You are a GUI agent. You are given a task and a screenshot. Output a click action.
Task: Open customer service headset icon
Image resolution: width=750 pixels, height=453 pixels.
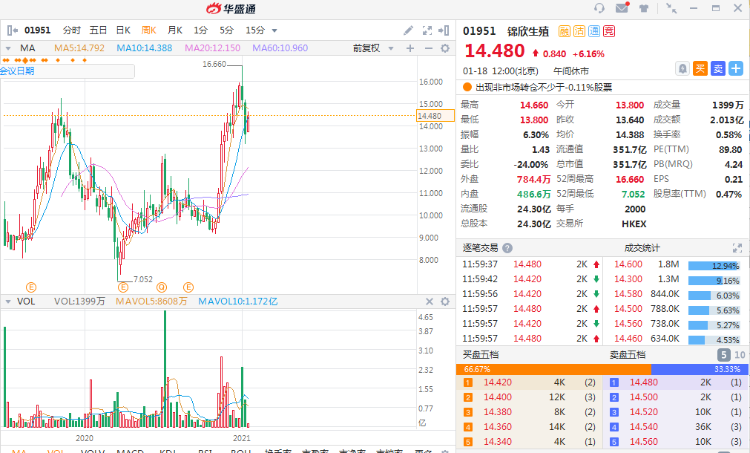[x=599, y=8]
